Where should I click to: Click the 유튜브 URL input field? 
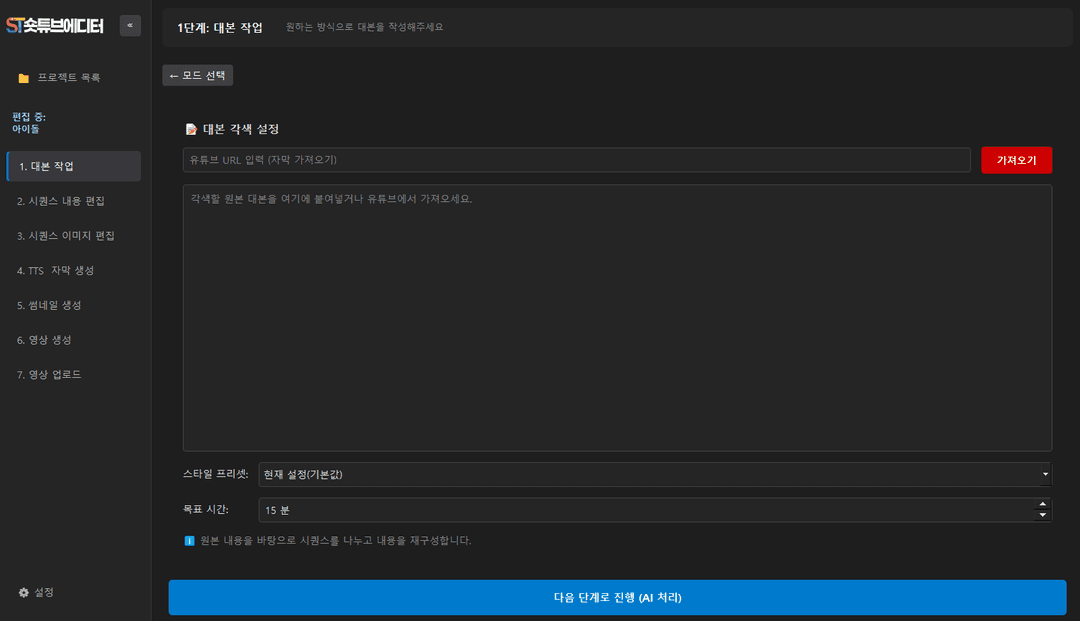[576, 159]
